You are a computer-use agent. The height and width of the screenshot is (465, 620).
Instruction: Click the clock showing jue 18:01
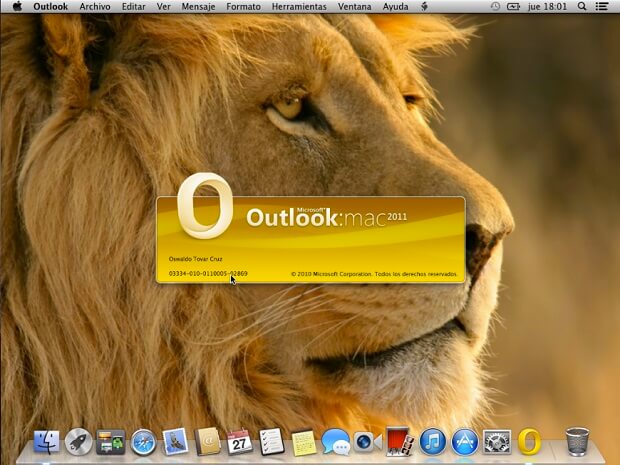547,7
